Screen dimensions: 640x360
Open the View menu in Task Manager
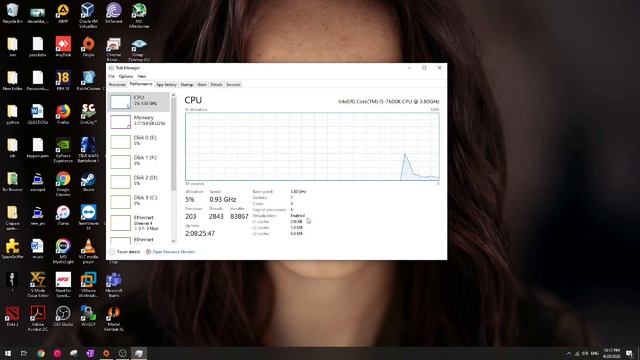tap(142, 76)
